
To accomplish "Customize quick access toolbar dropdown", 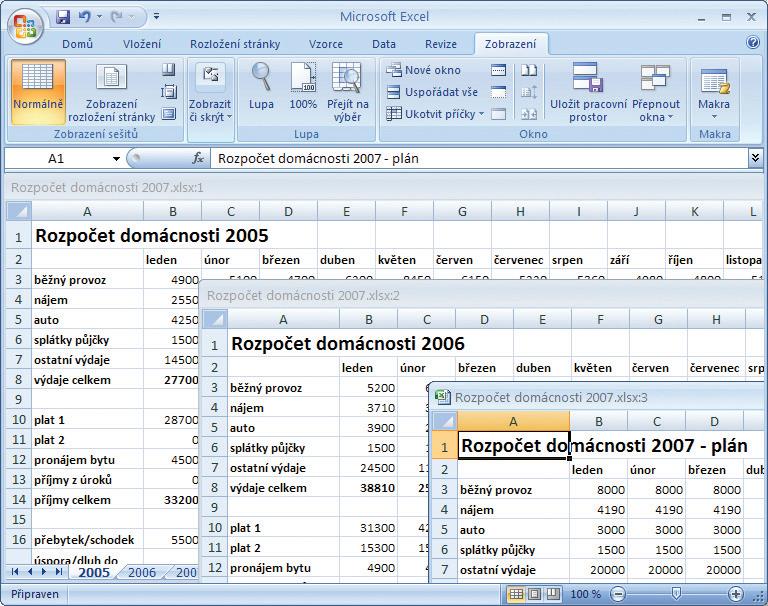I will [156, 17].
